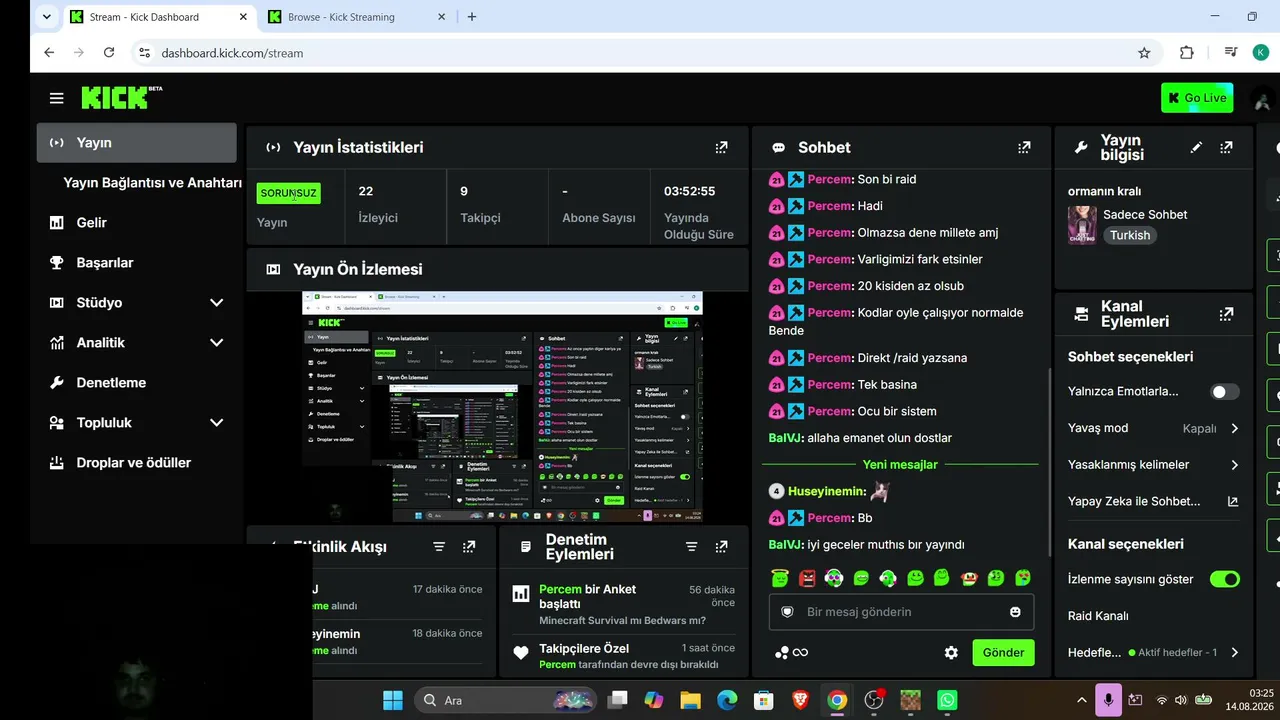This screenshot has width=1280, height=720.
Task: Click BalVJ username in last chat message
Action: (x=786, y=545)
